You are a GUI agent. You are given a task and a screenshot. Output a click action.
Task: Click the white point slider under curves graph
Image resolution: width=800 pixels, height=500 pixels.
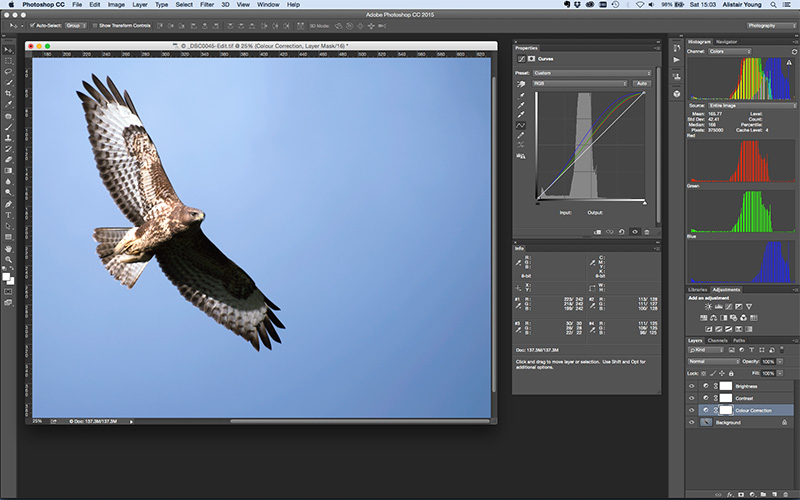[x=645, y=203]
